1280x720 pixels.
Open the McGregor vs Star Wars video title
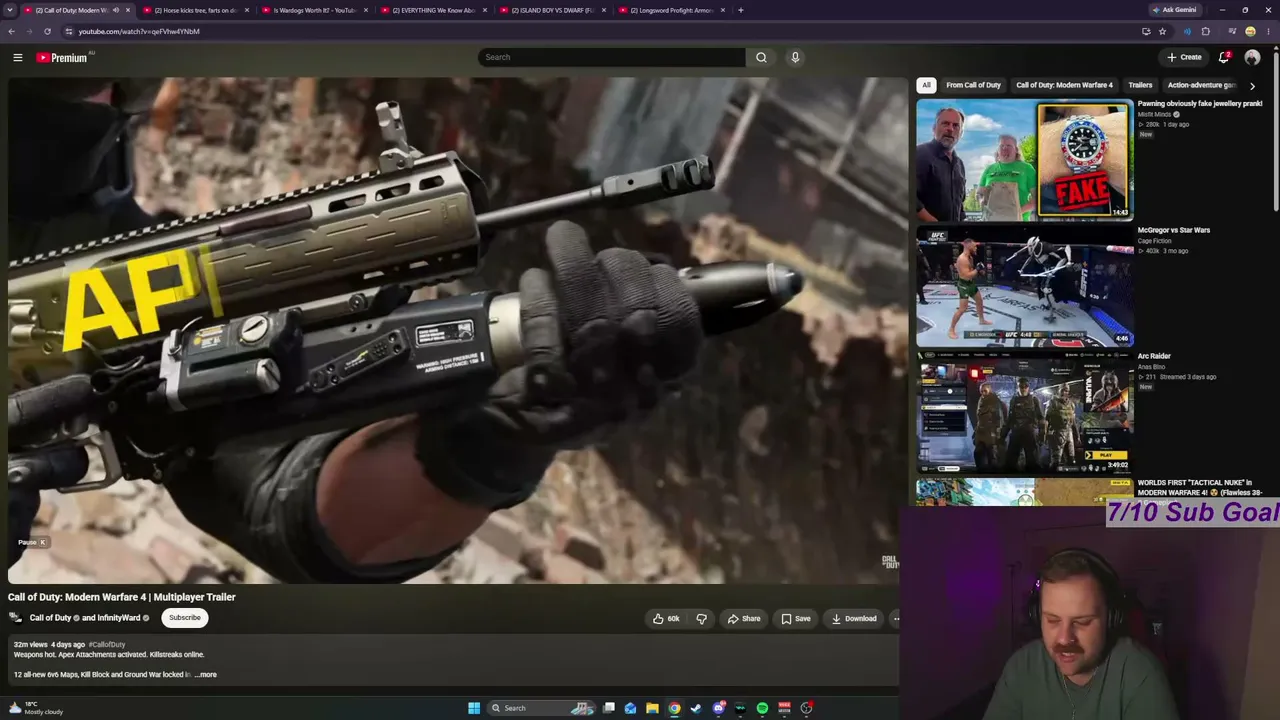[x=1174, y=230]
